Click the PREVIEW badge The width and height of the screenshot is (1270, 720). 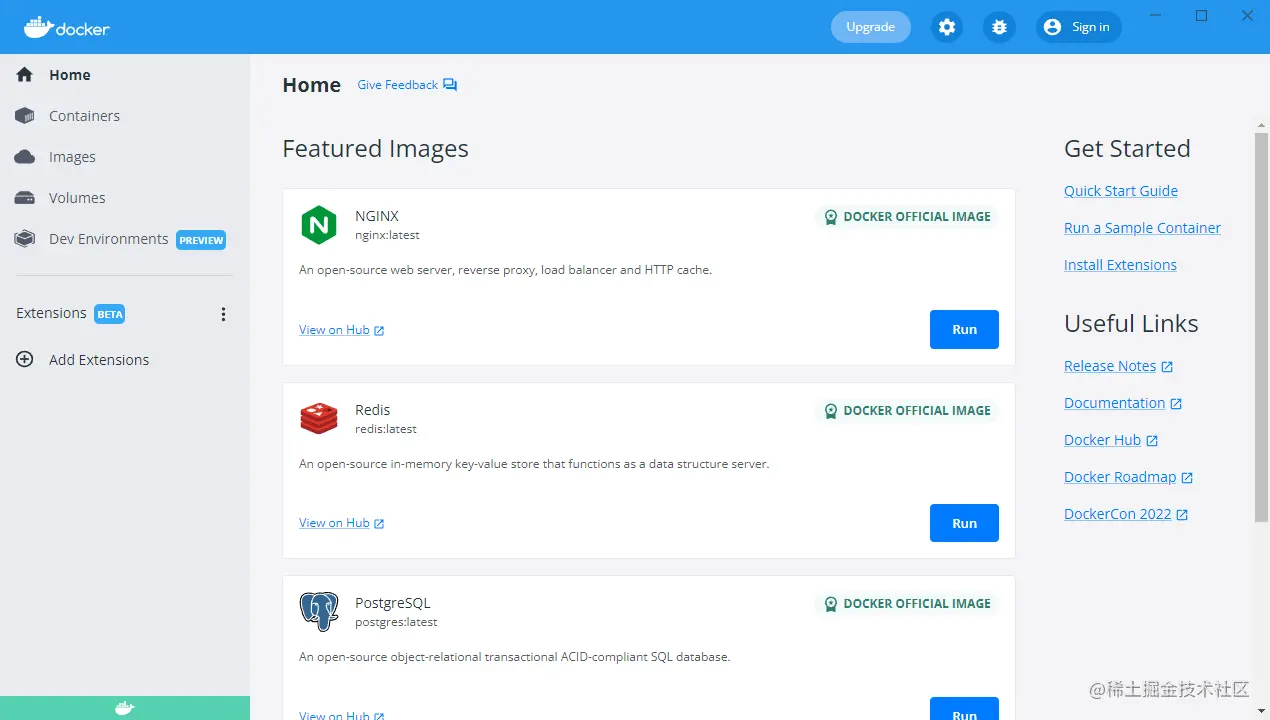point(201,240)
